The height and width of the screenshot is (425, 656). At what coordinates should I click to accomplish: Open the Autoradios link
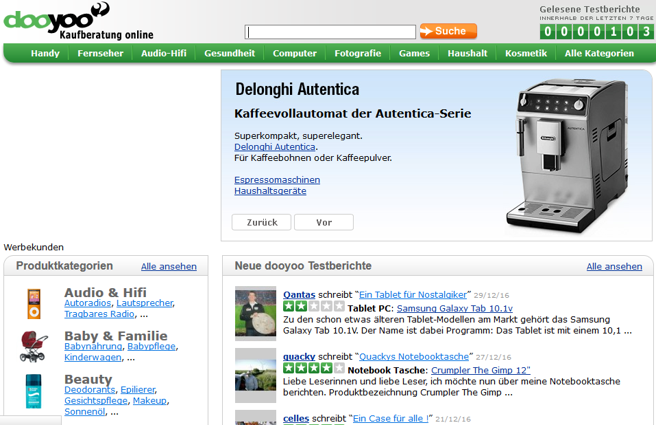tap(88, 303)
